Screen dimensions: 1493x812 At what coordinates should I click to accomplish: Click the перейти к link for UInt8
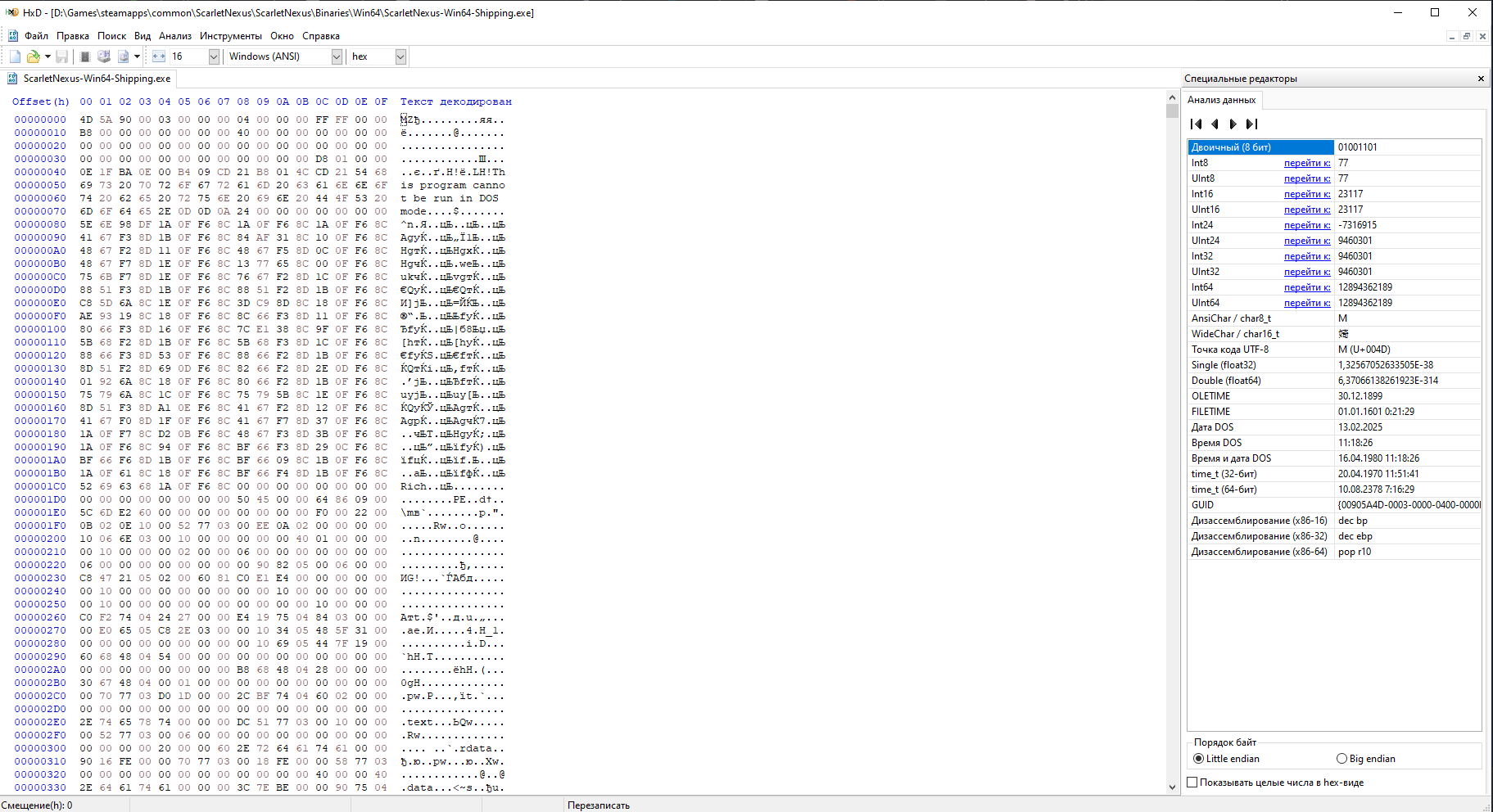pyautogui.click(x=1307, y=178)
